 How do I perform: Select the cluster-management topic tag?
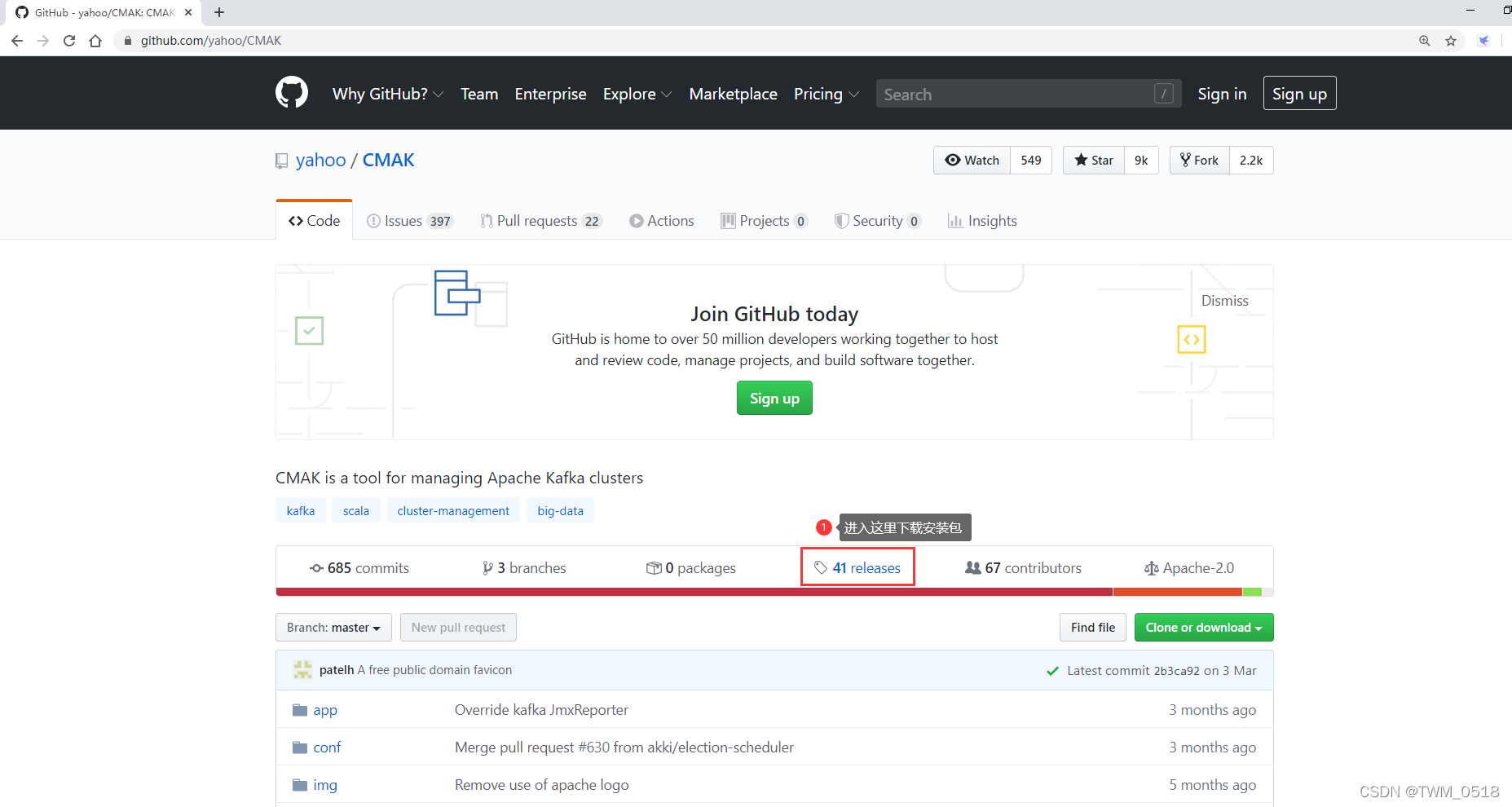coord(453,511)
